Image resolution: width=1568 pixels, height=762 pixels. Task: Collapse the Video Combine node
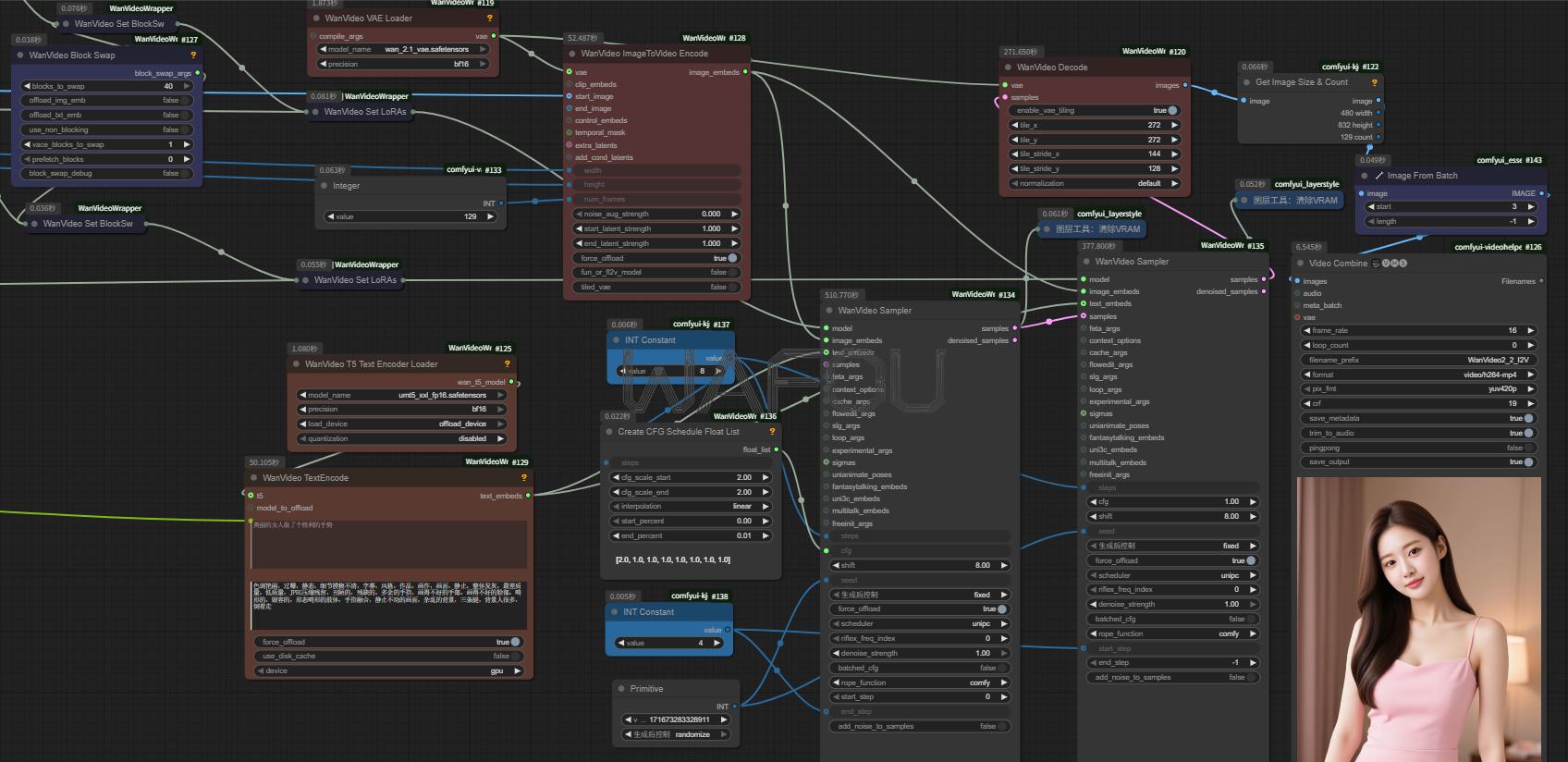coord(1301,264)
